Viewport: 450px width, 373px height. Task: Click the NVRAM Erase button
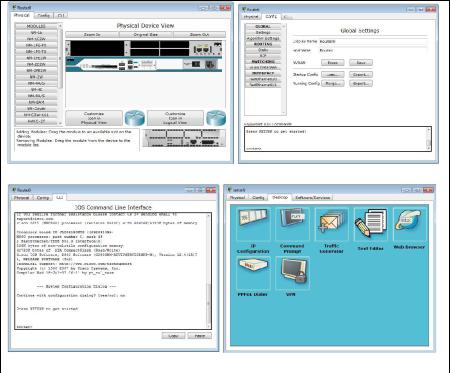(333, 63)
